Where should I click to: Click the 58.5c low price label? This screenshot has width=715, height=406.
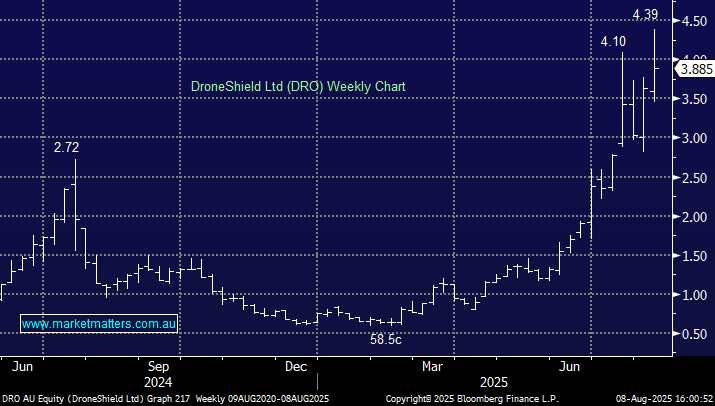click(x=386, y=339)
